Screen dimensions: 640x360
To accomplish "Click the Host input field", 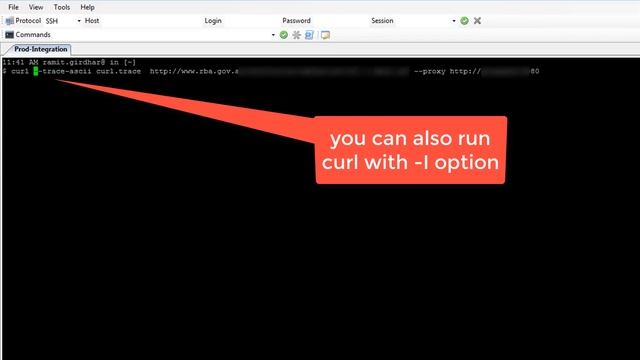I will (151, 21).
